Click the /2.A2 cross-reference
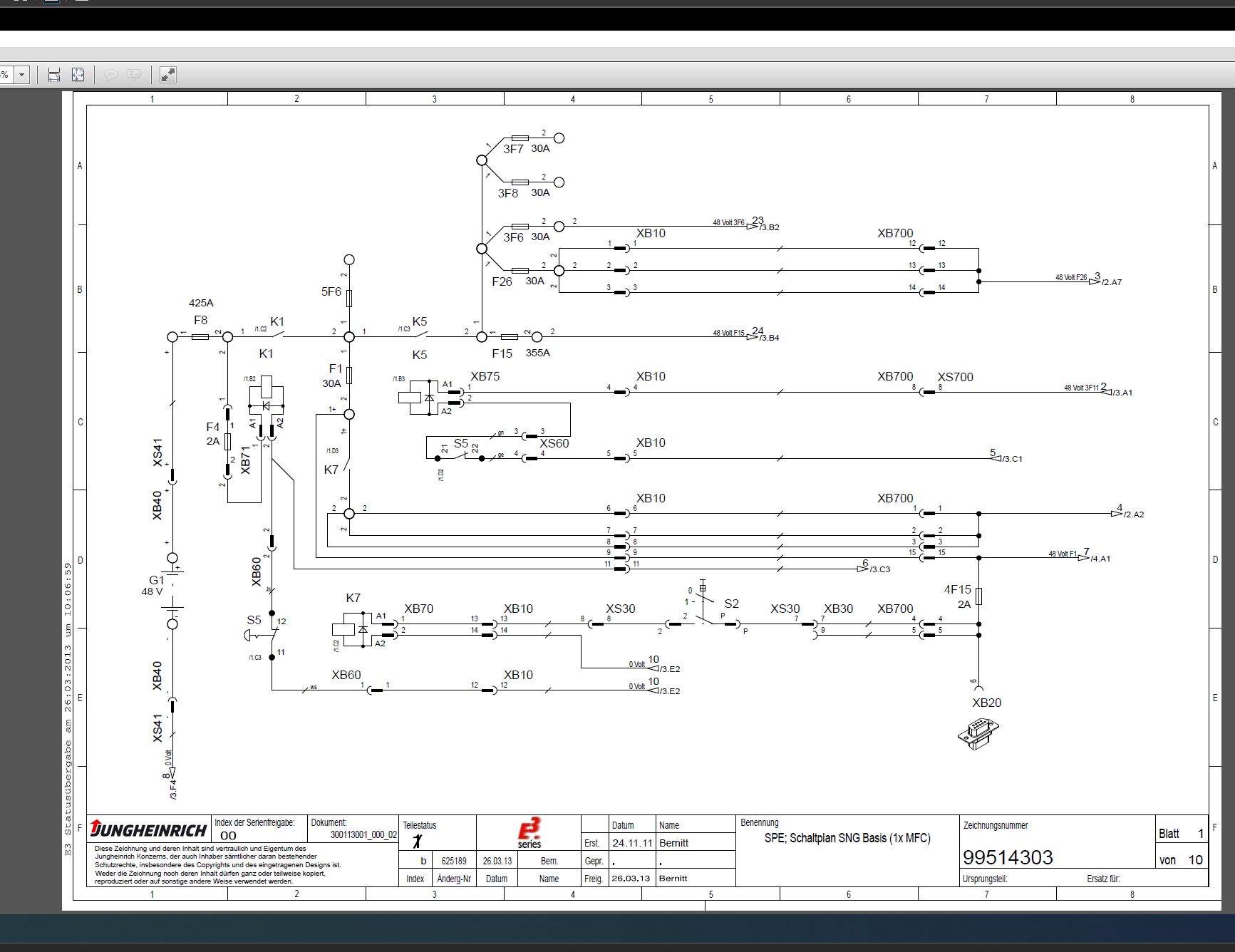 (x=1133, y=514)
